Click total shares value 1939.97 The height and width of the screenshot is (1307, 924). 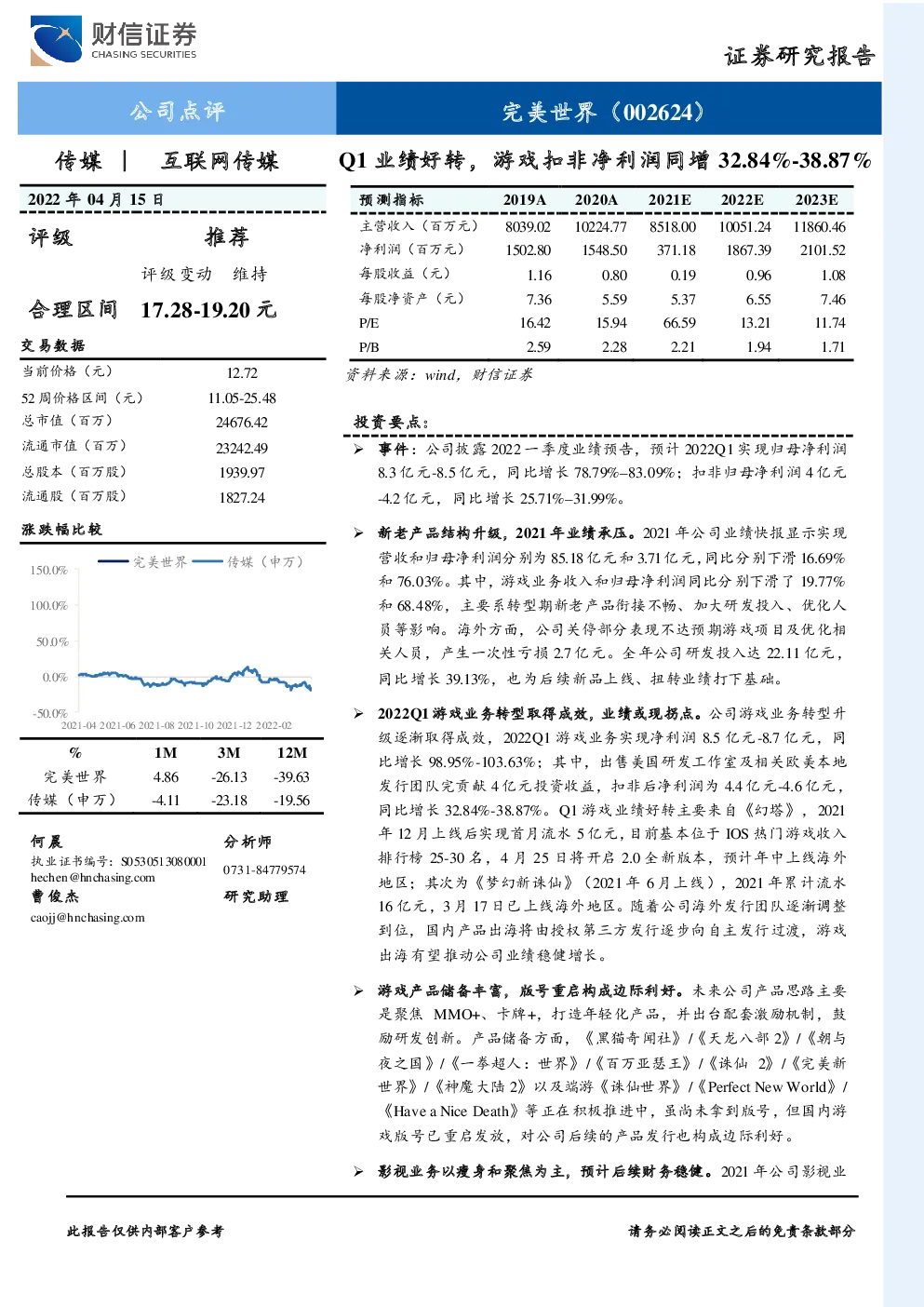coord(242,472)
